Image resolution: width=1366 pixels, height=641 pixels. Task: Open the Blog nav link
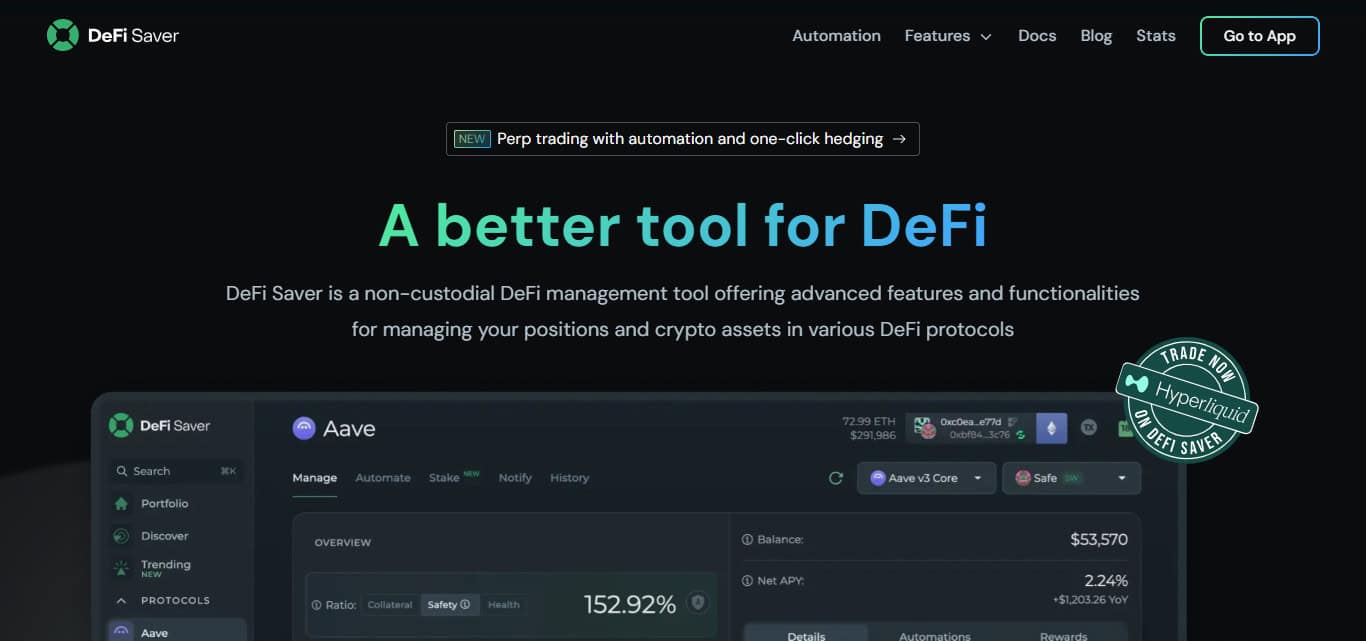pos(1096,36)
